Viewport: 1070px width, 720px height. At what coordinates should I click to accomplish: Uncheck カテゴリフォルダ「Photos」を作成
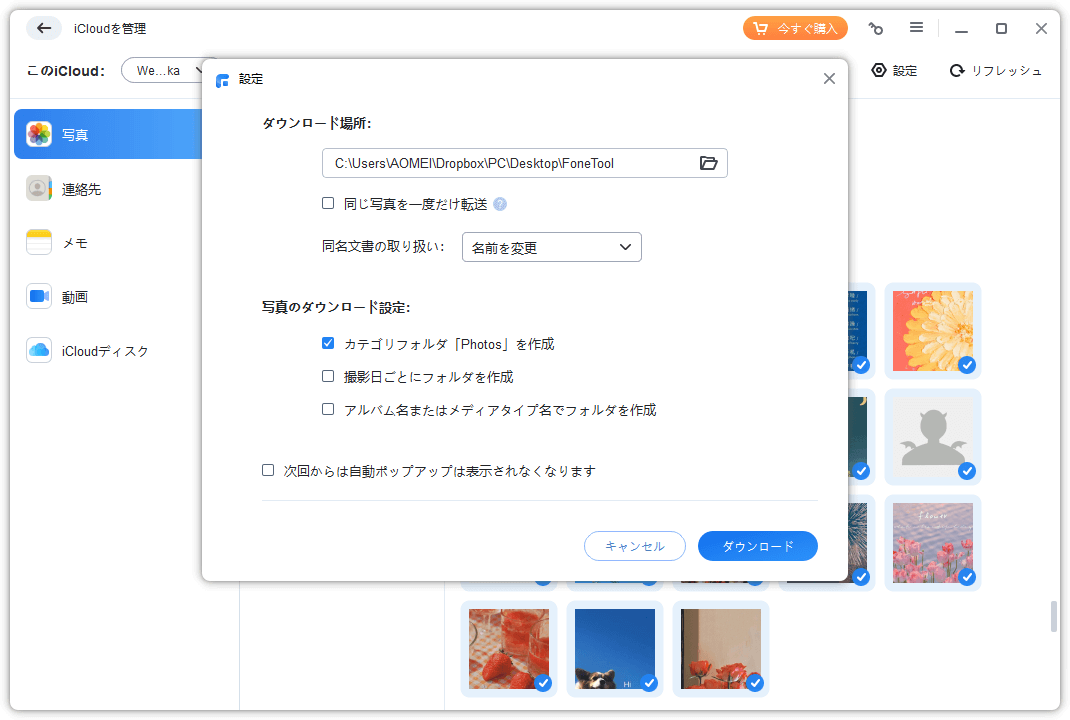click(328, 343)
